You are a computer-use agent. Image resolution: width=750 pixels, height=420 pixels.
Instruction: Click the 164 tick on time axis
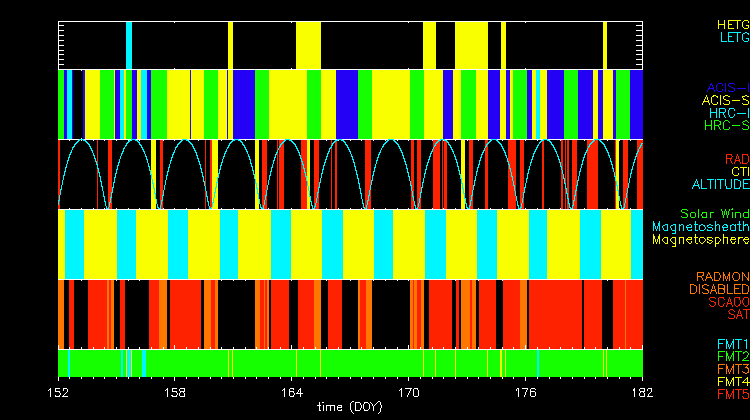292,393
